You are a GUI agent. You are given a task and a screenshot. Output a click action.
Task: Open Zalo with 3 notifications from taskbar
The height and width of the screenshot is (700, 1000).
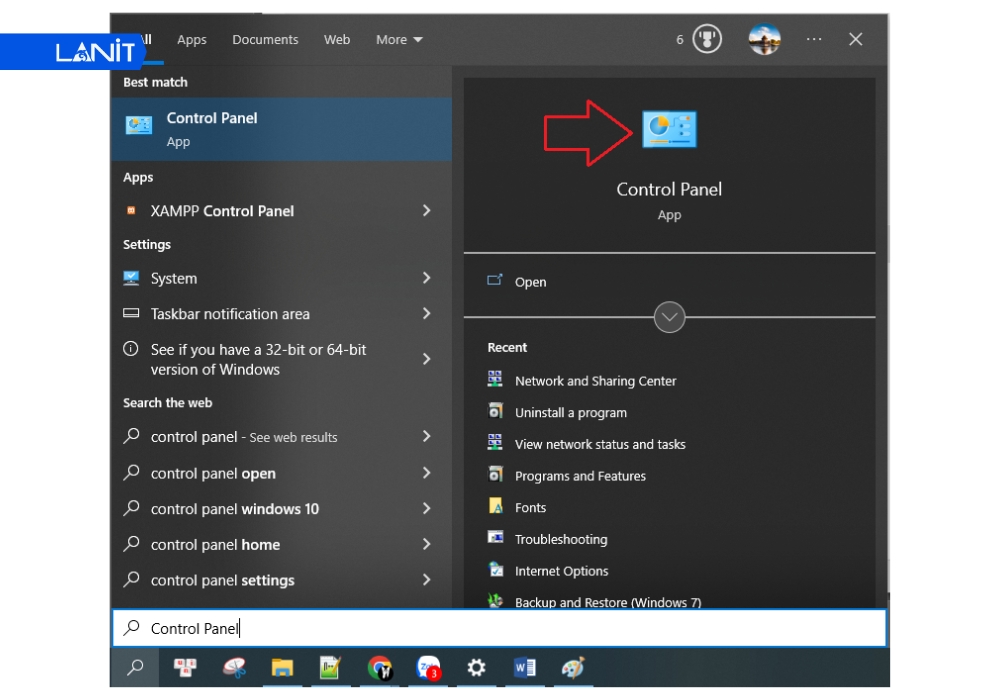pos(429,667)
